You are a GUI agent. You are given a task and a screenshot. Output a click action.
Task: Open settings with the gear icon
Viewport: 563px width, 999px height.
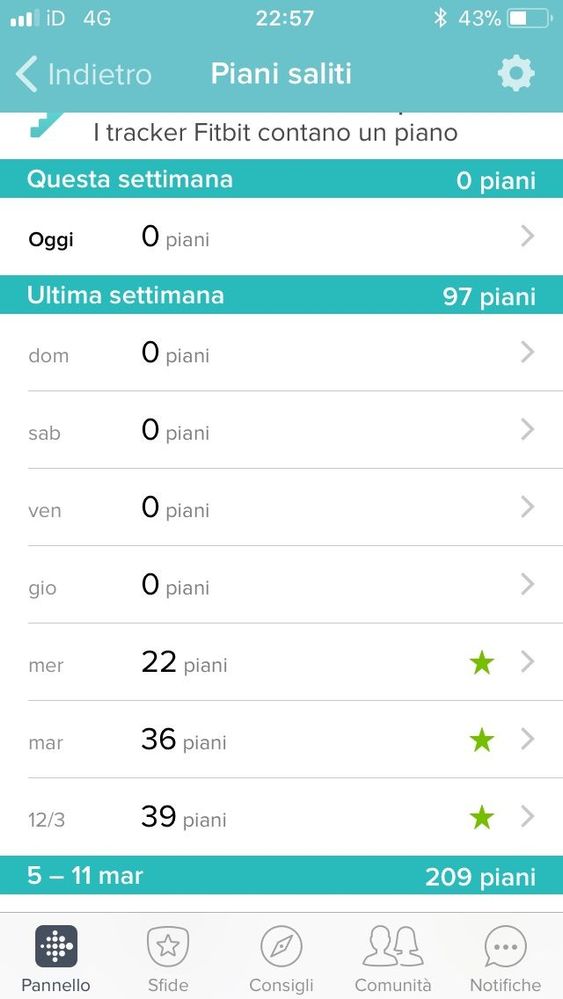tap(516, 74)
